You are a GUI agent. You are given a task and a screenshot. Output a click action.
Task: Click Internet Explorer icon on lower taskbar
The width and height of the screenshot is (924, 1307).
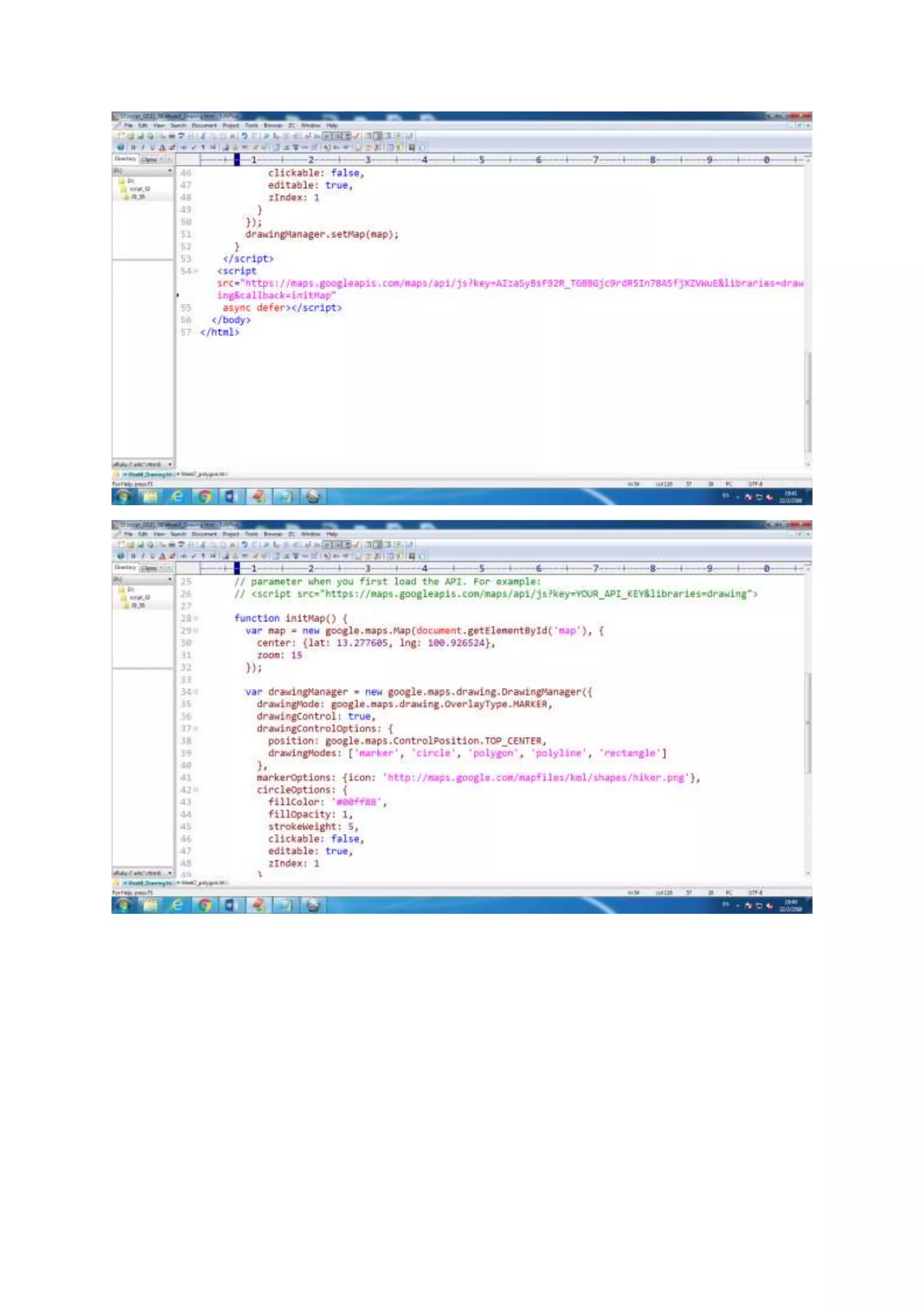tap(177, 905)
